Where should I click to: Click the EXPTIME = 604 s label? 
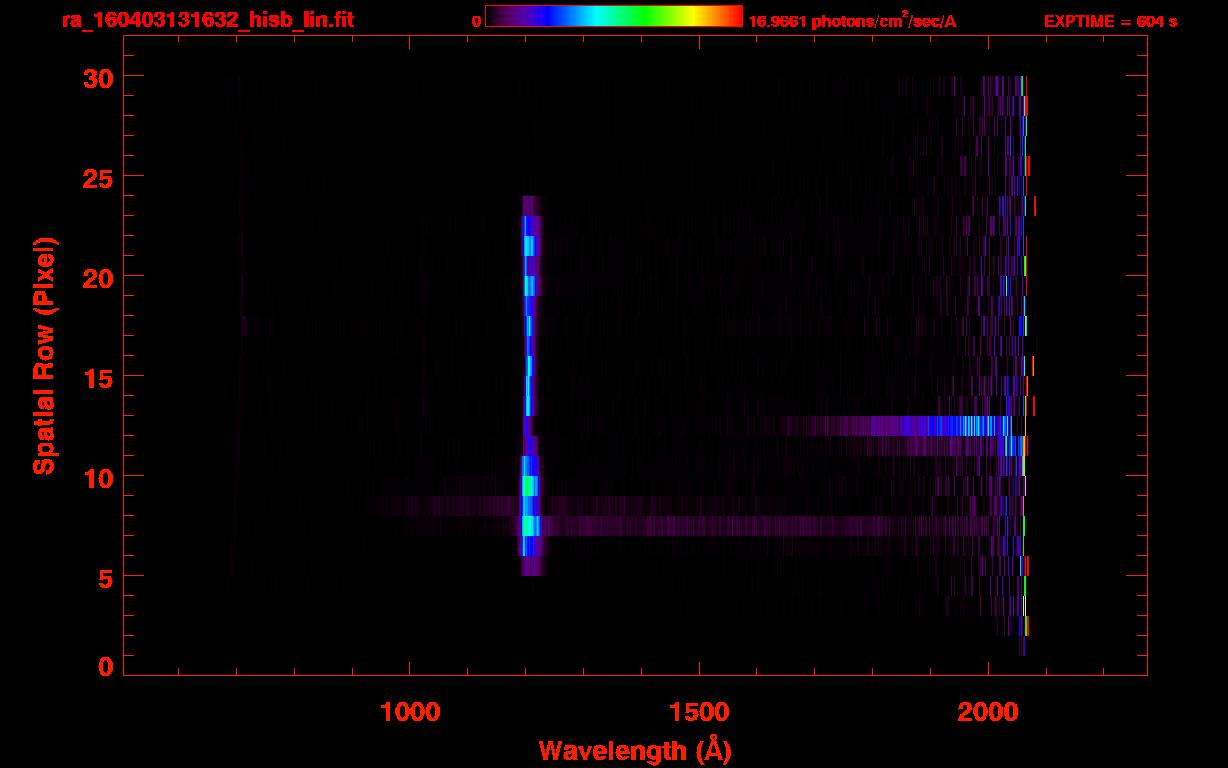coord(1110,21)
